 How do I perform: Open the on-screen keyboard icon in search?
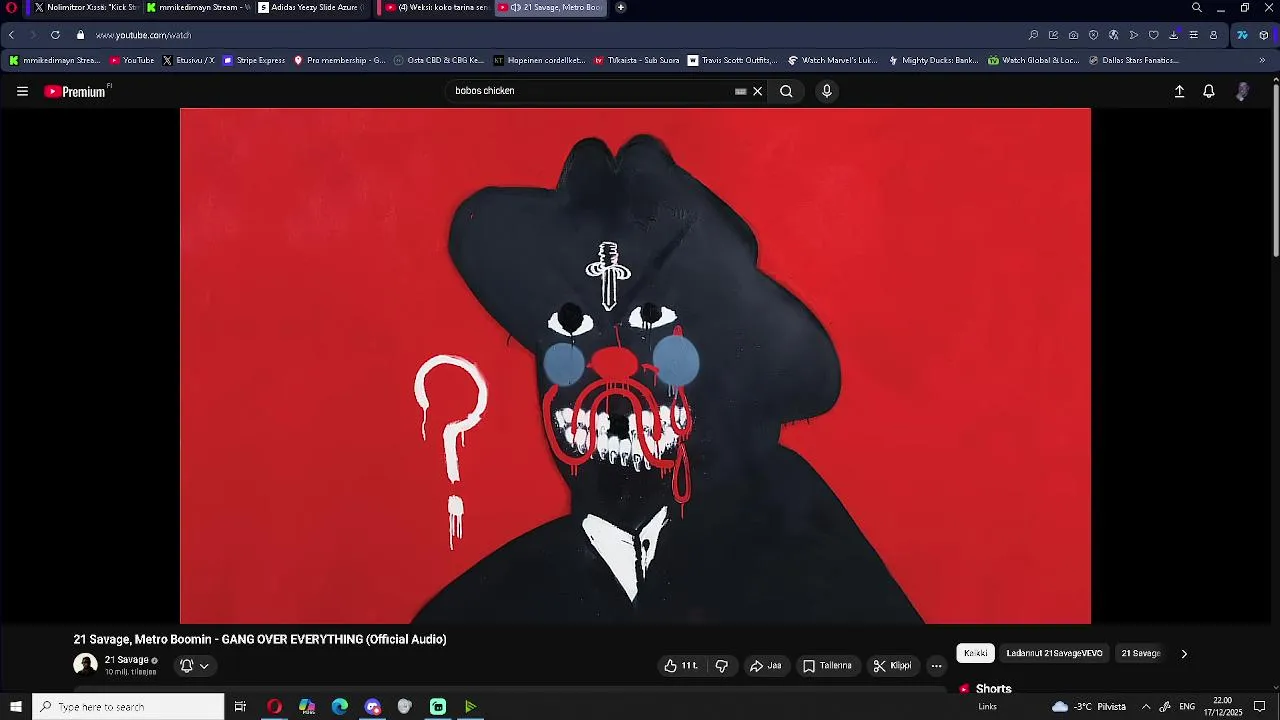[740, 91]
